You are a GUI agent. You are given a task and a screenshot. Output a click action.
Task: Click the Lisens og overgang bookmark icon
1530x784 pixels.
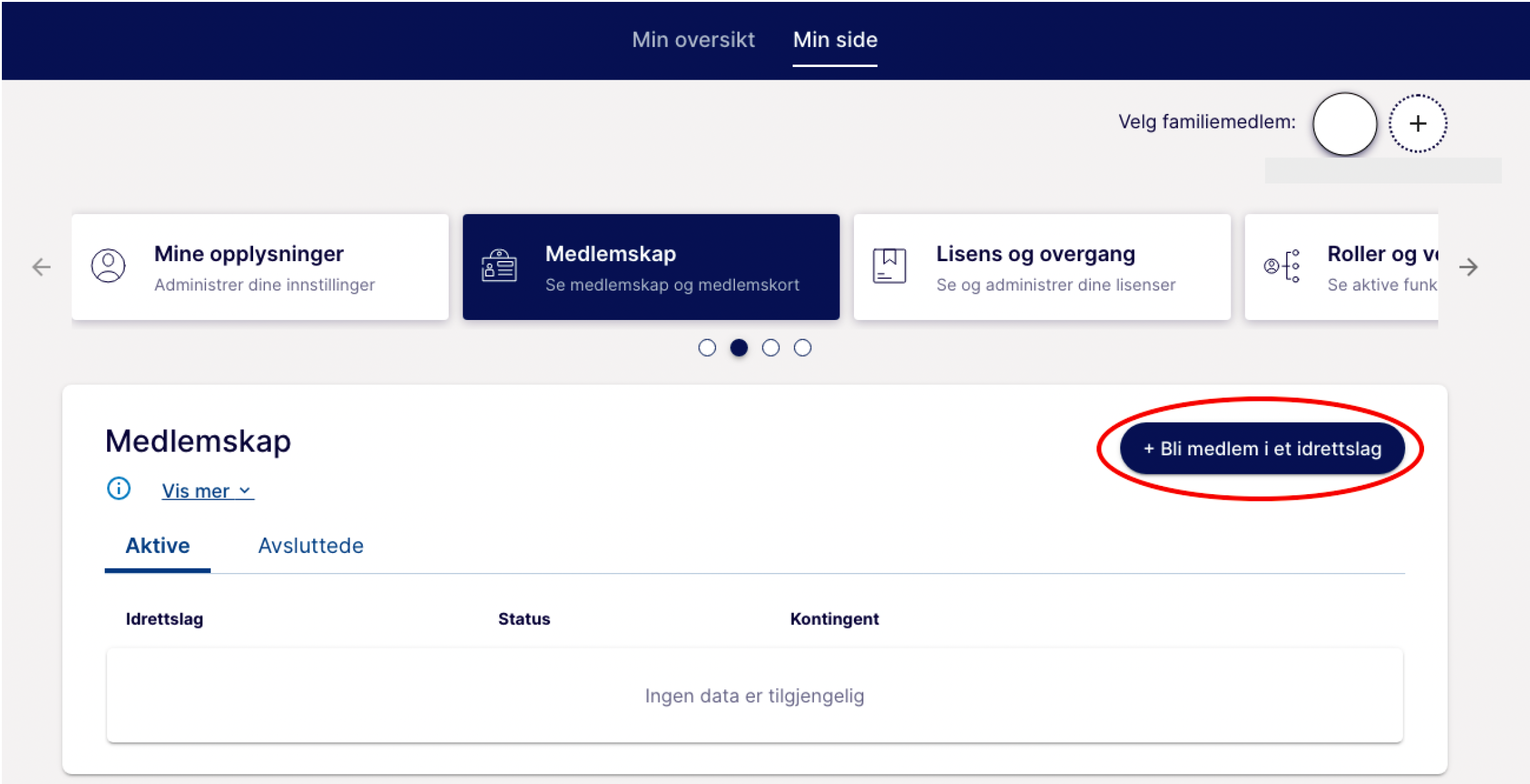[889, 266]
